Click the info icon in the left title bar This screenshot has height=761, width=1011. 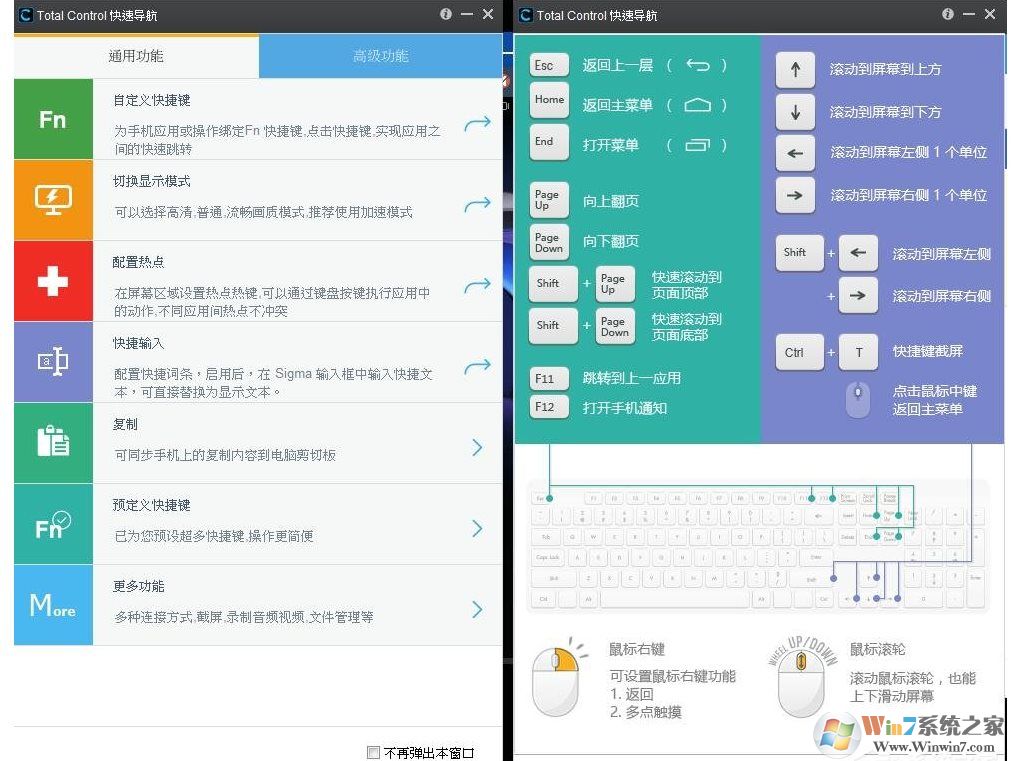[446, 14]
